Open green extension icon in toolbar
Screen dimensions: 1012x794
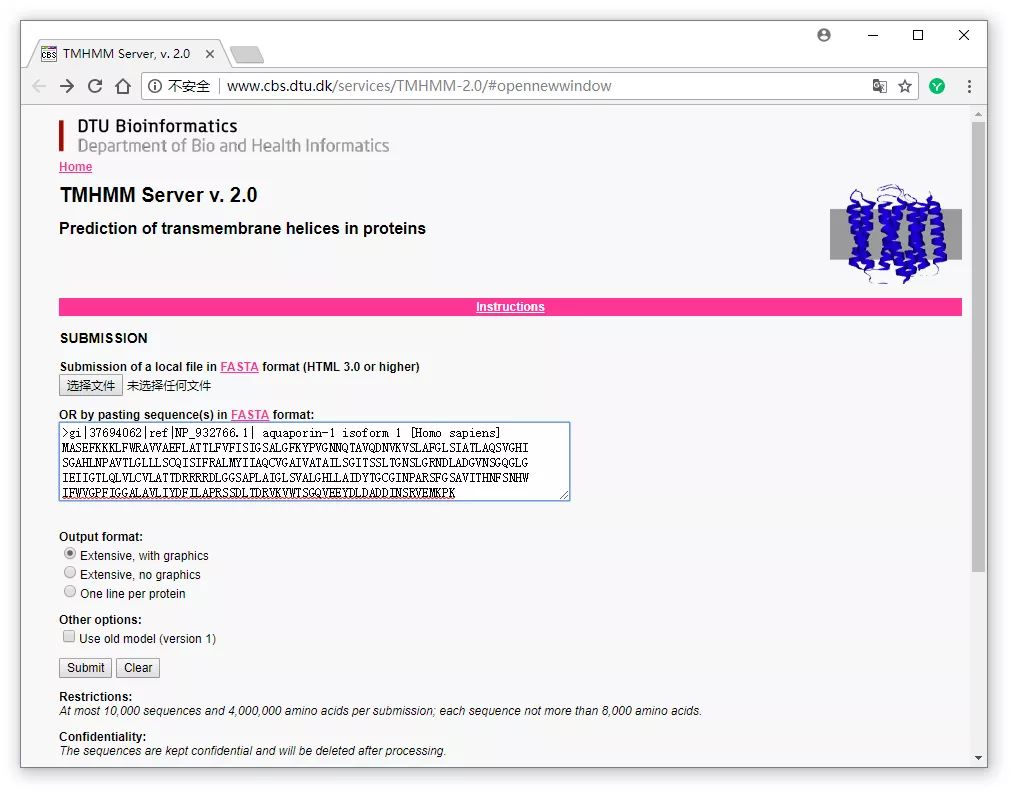[x=937, y=86]
